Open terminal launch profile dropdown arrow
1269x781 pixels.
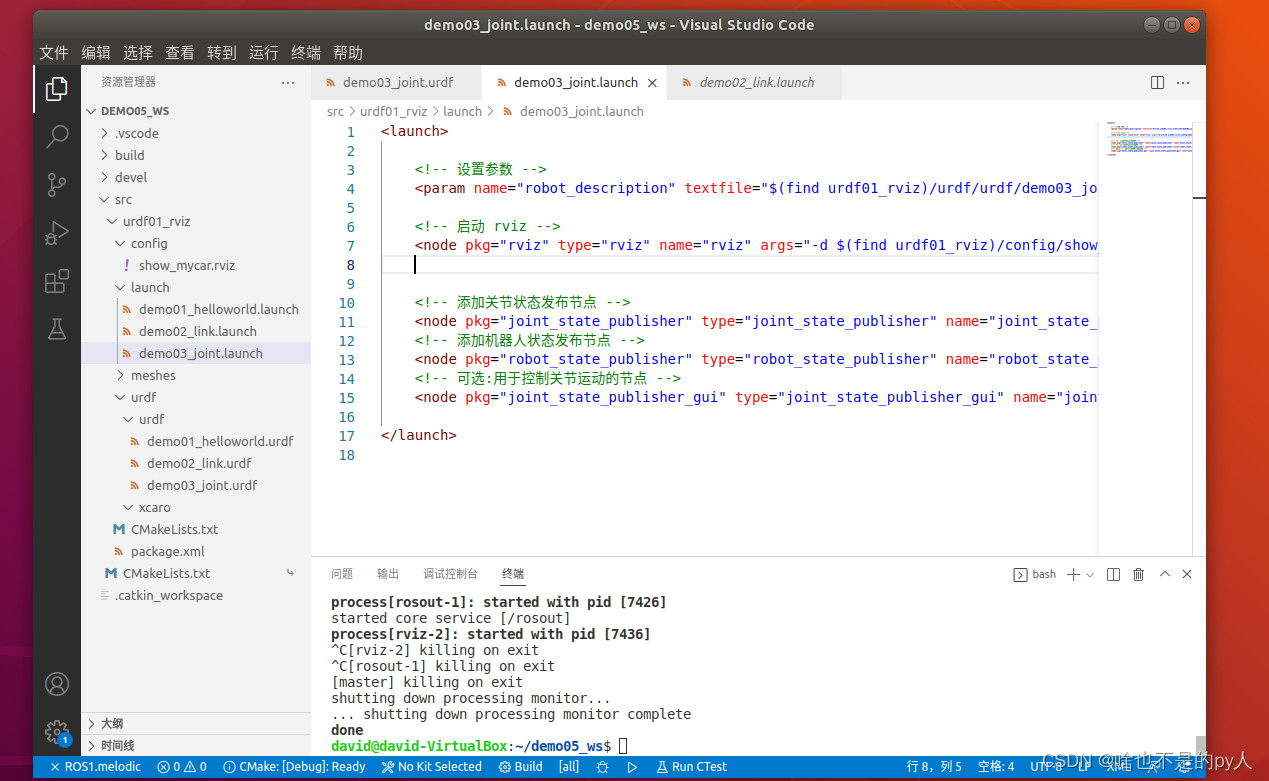pos(1090,574)
